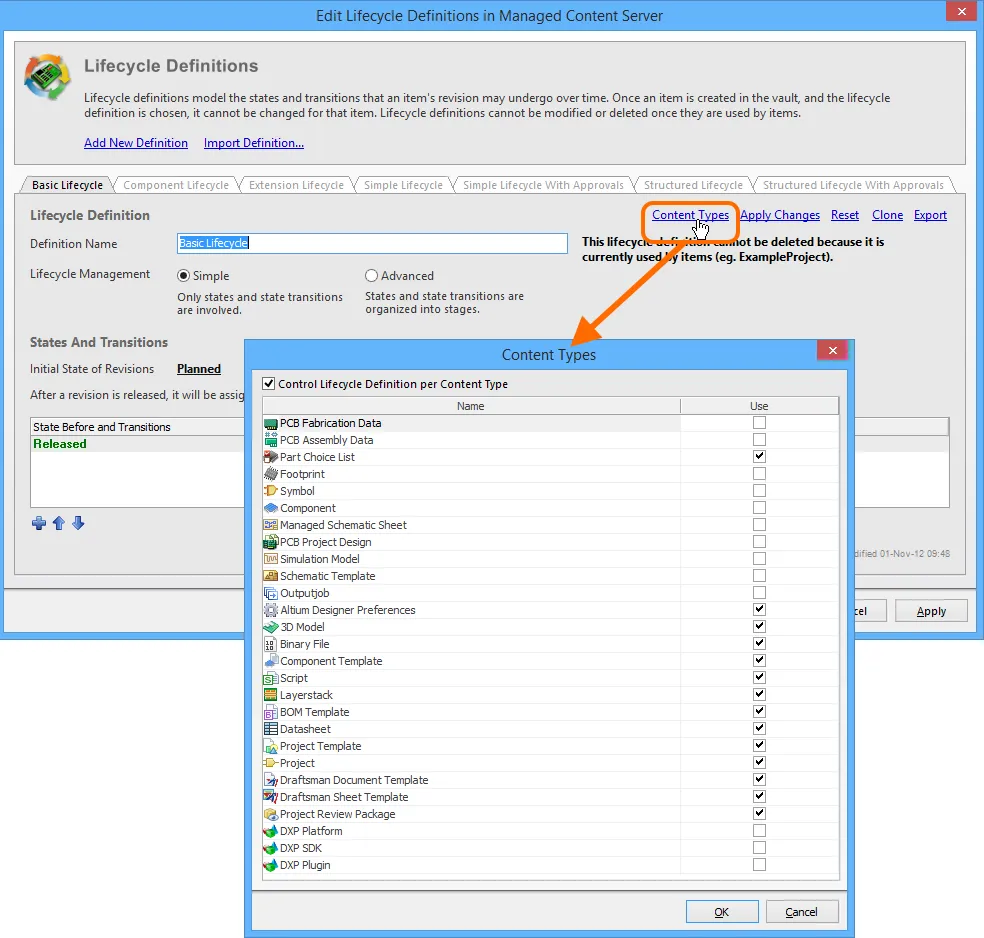This screenshot has width=984, height=938.
Task: Select Advanced lifecycle management radio
Action: (x=372, y=275)
